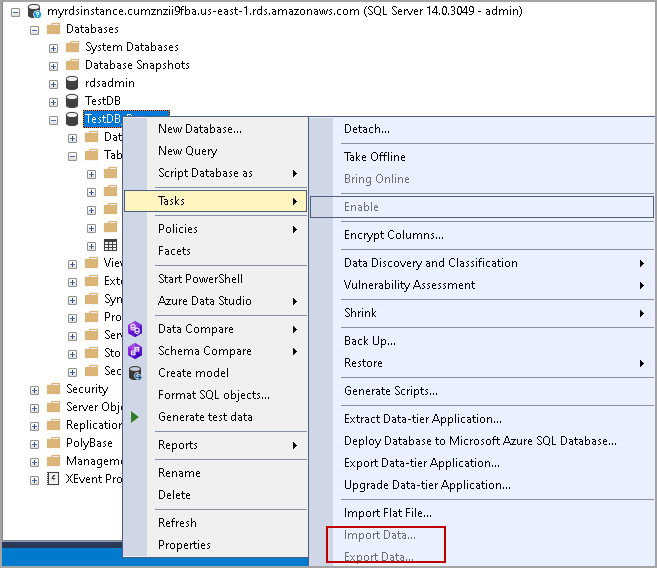The width and height of the screenshot is (657, 568).
Task: Click the Schema Compare purple icon
Action: tap(135, 351)
